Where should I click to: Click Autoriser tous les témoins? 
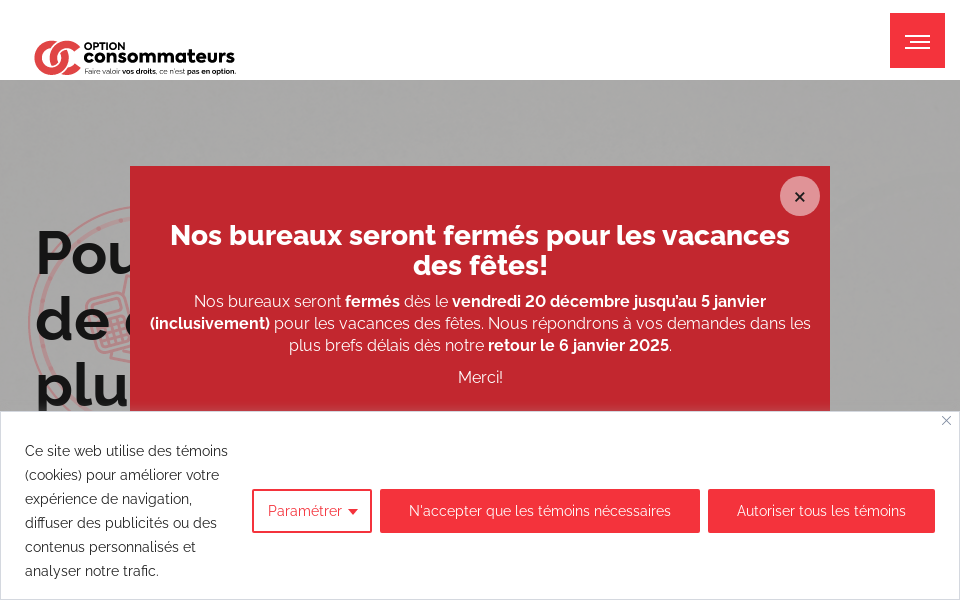[821, 510]
